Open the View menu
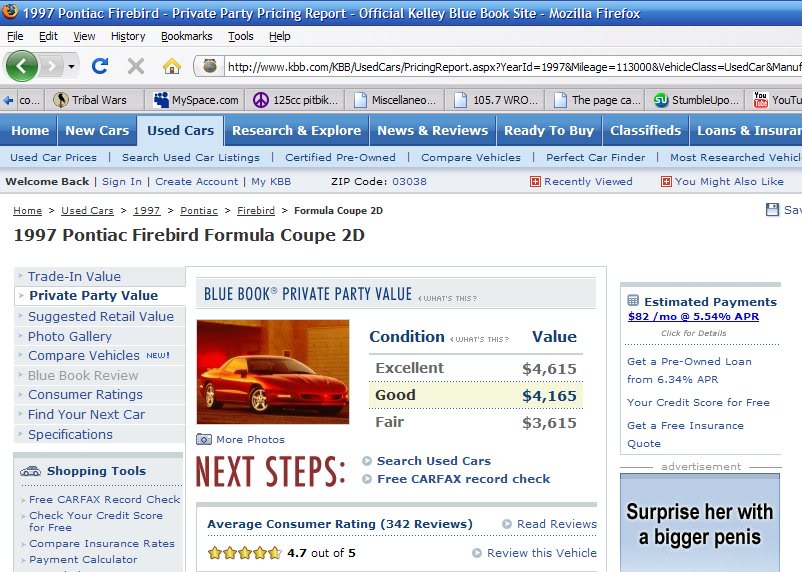Viewport: 802px width, 572px height. (x=84, y=36)
